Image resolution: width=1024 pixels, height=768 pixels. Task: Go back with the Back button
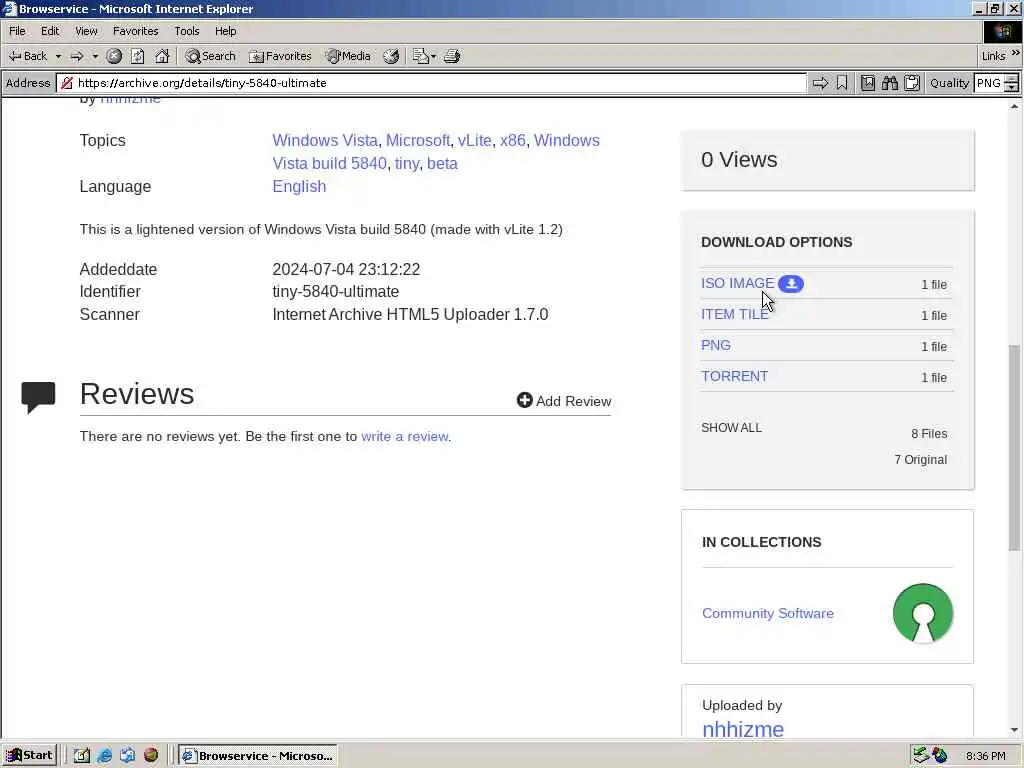[27, 56]
